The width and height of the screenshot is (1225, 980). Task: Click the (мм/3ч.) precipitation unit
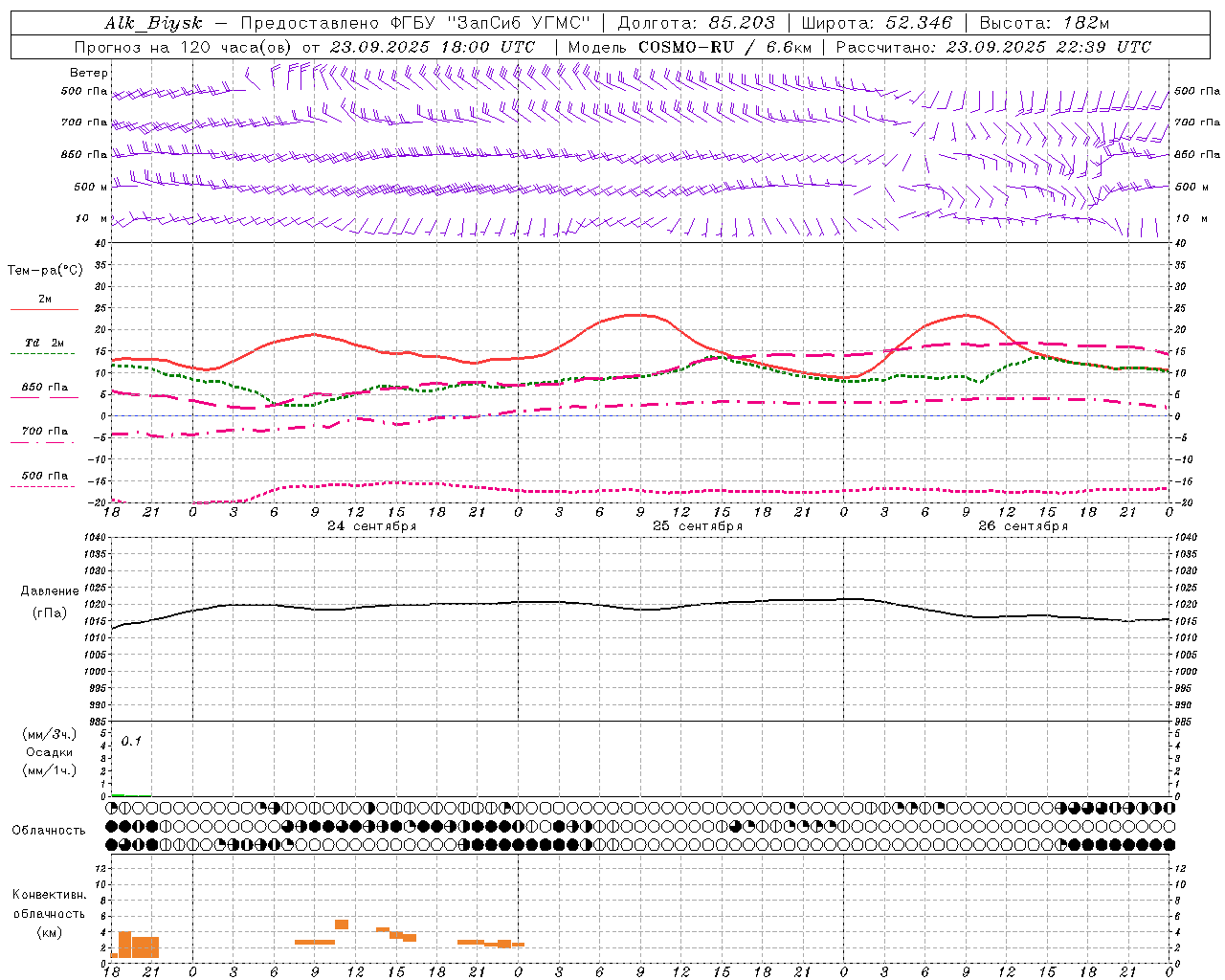(50, 735)
